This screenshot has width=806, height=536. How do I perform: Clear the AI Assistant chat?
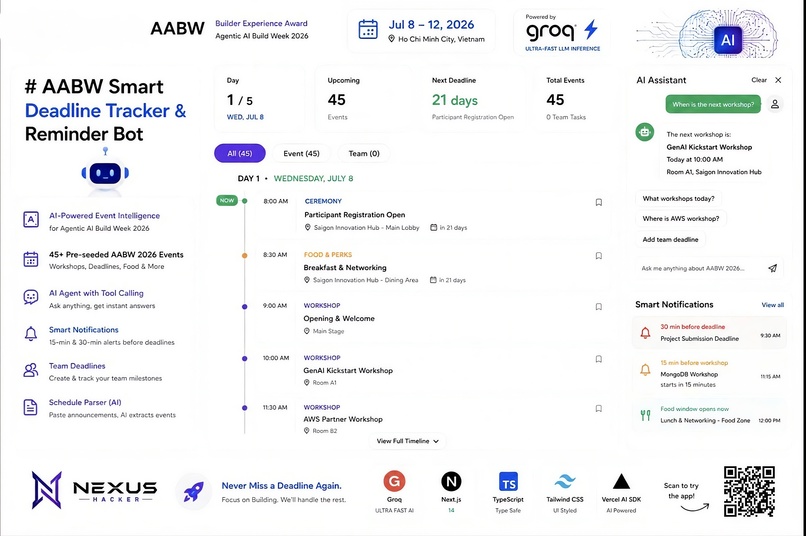pyautogui.click(x=759, y=80)
